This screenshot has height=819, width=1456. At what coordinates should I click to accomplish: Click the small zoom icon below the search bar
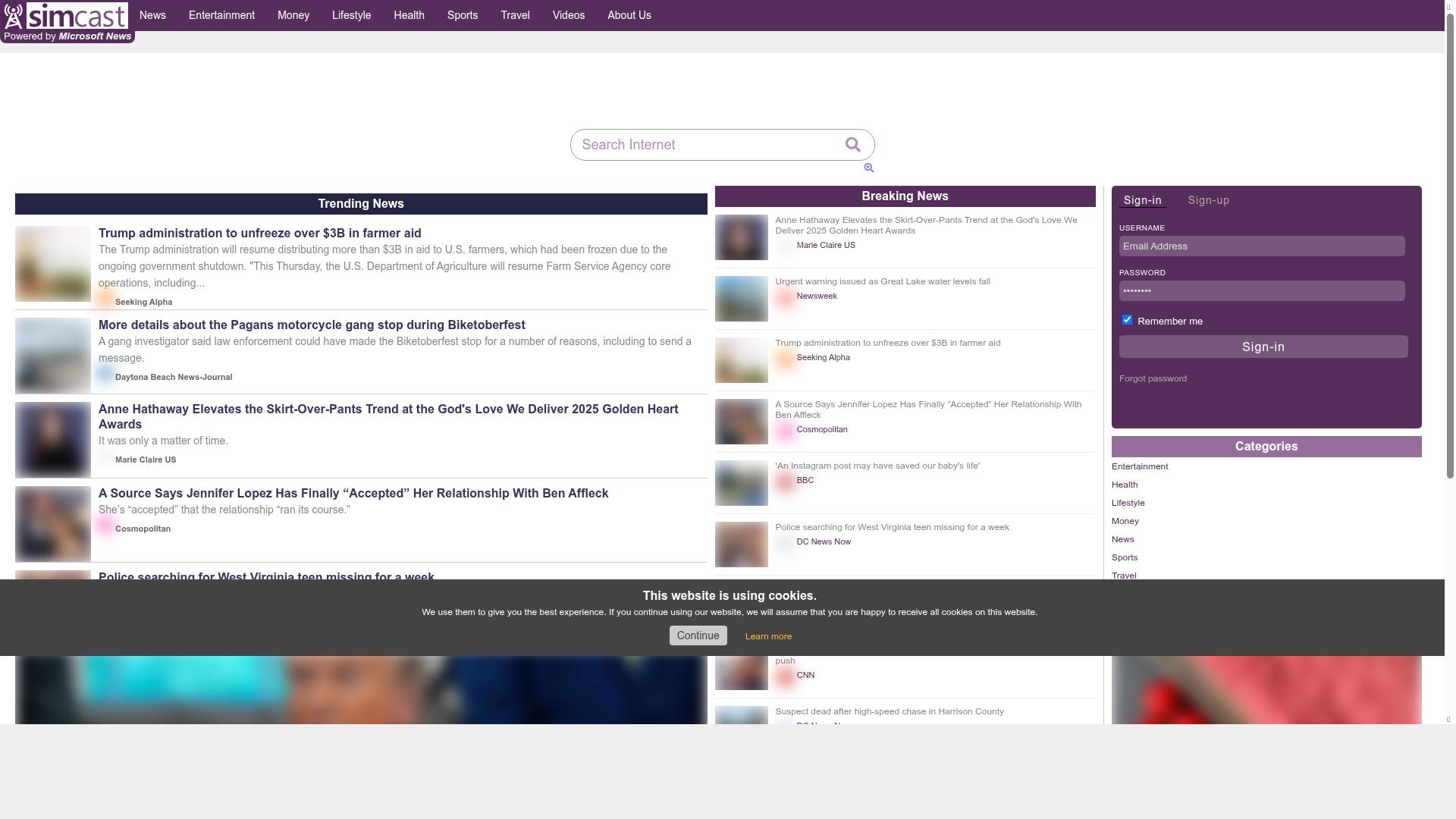[x=869, y=168]
